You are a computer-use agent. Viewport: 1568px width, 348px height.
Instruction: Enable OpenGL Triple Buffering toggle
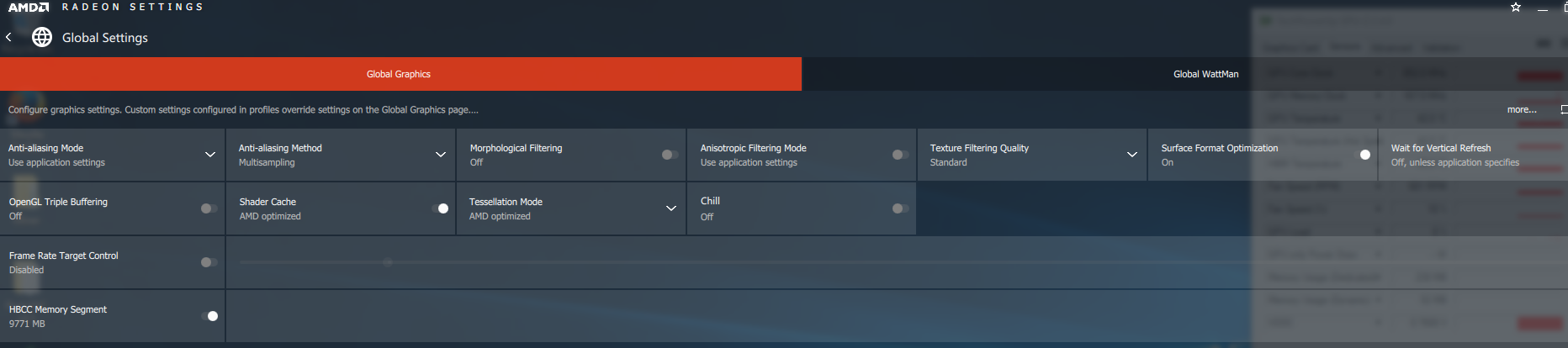pyautogui.click(x=209, y=208)
